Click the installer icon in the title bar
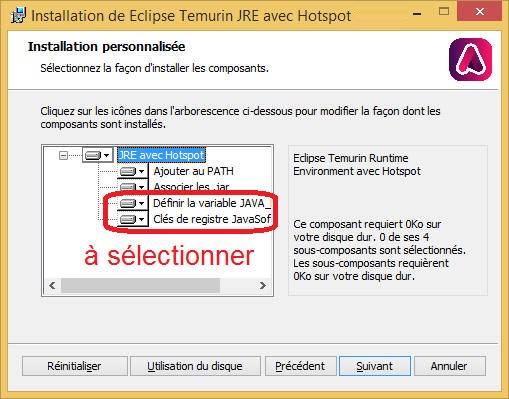The height and width of the screenshot is (399, 509). 18,16
